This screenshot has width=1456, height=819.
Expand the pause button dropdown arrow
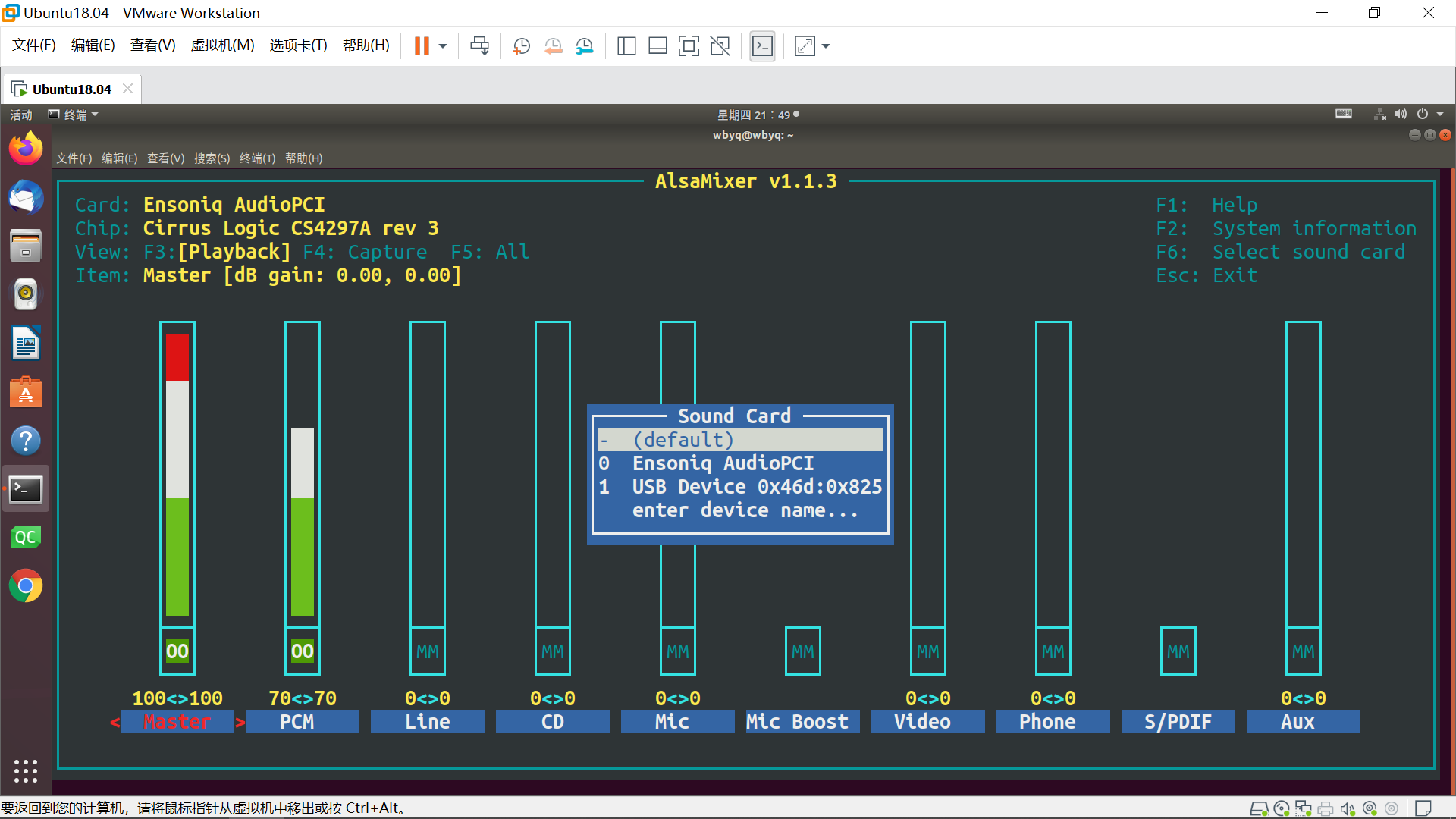443,46
